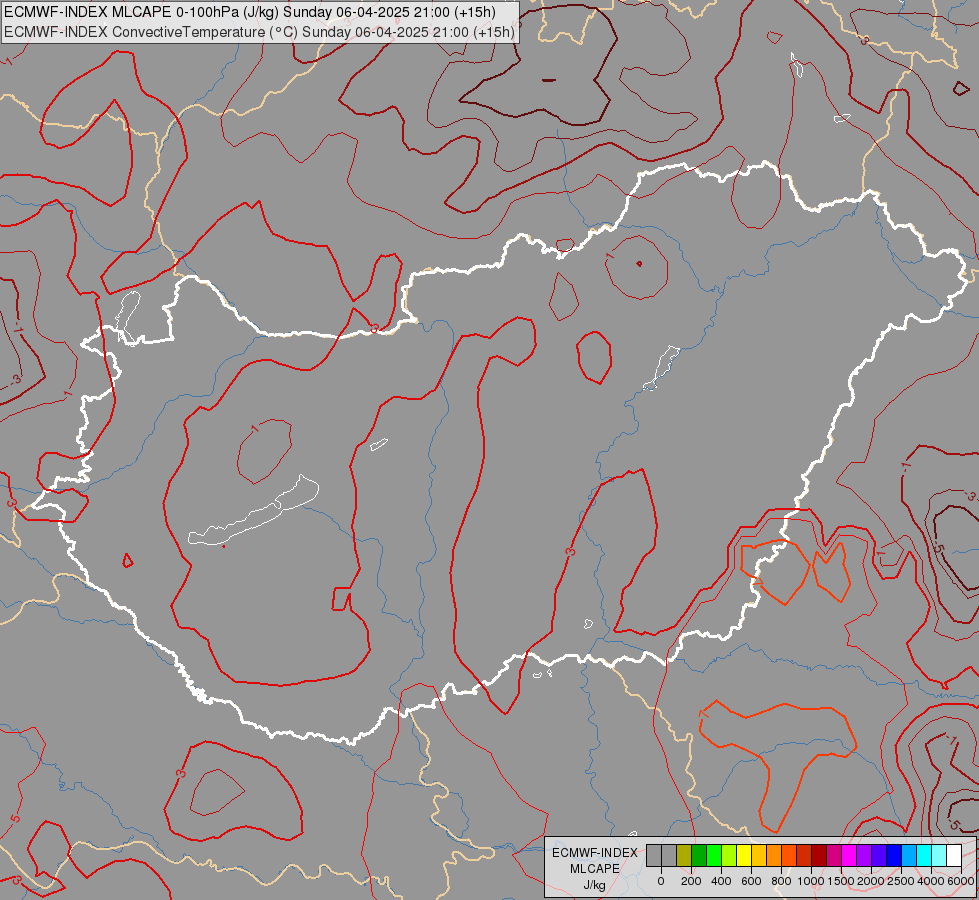Click the orange swatch ending at 800
The width and height of the screenshot is (979, 900).
(774, 855)
